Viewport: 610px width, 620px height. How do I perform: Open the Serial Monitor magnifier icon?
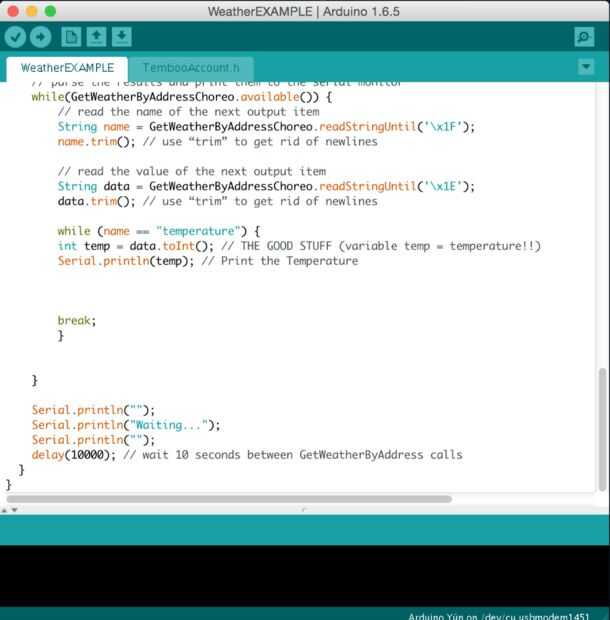pos(584,37)
